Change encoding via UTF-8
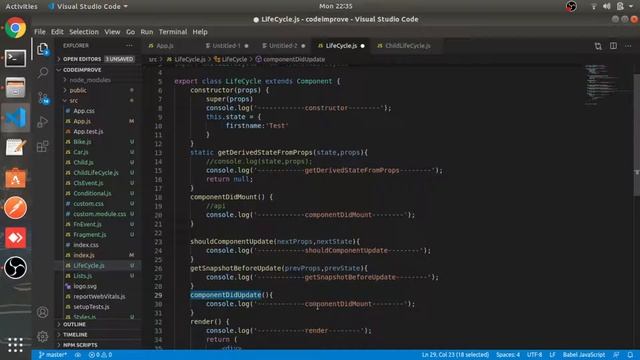Image resolution: width=640 pixels, height=360 pixels. (534, 355)
